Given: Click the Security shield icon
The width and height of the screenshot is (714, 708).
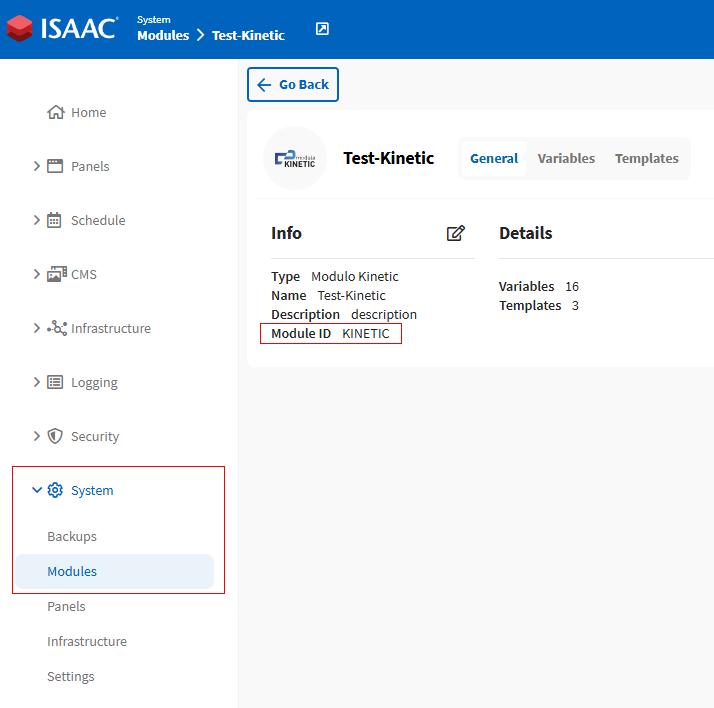Looking at the screenshot, I should [x=55, y=436].
